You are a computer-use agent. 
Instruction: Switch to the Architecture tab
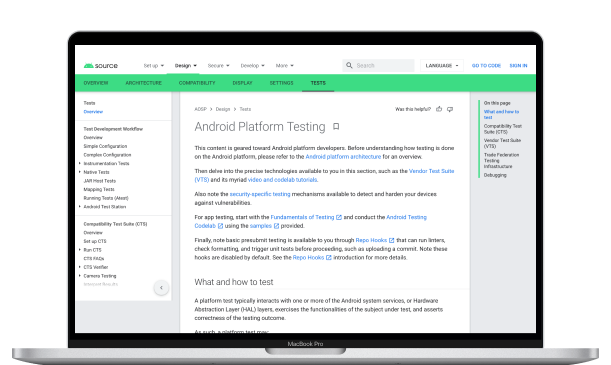coord(143,83)
